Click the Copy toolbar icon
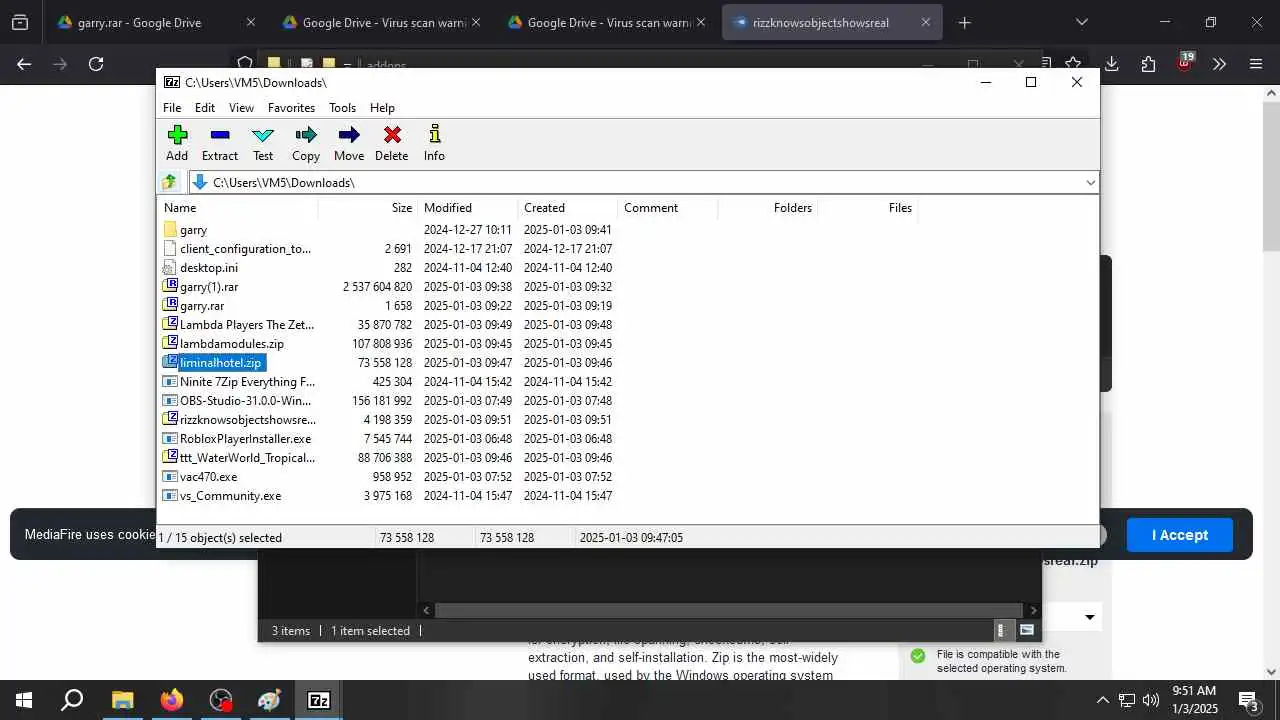This screenshot has height=720, width=1280. [306, 143]
